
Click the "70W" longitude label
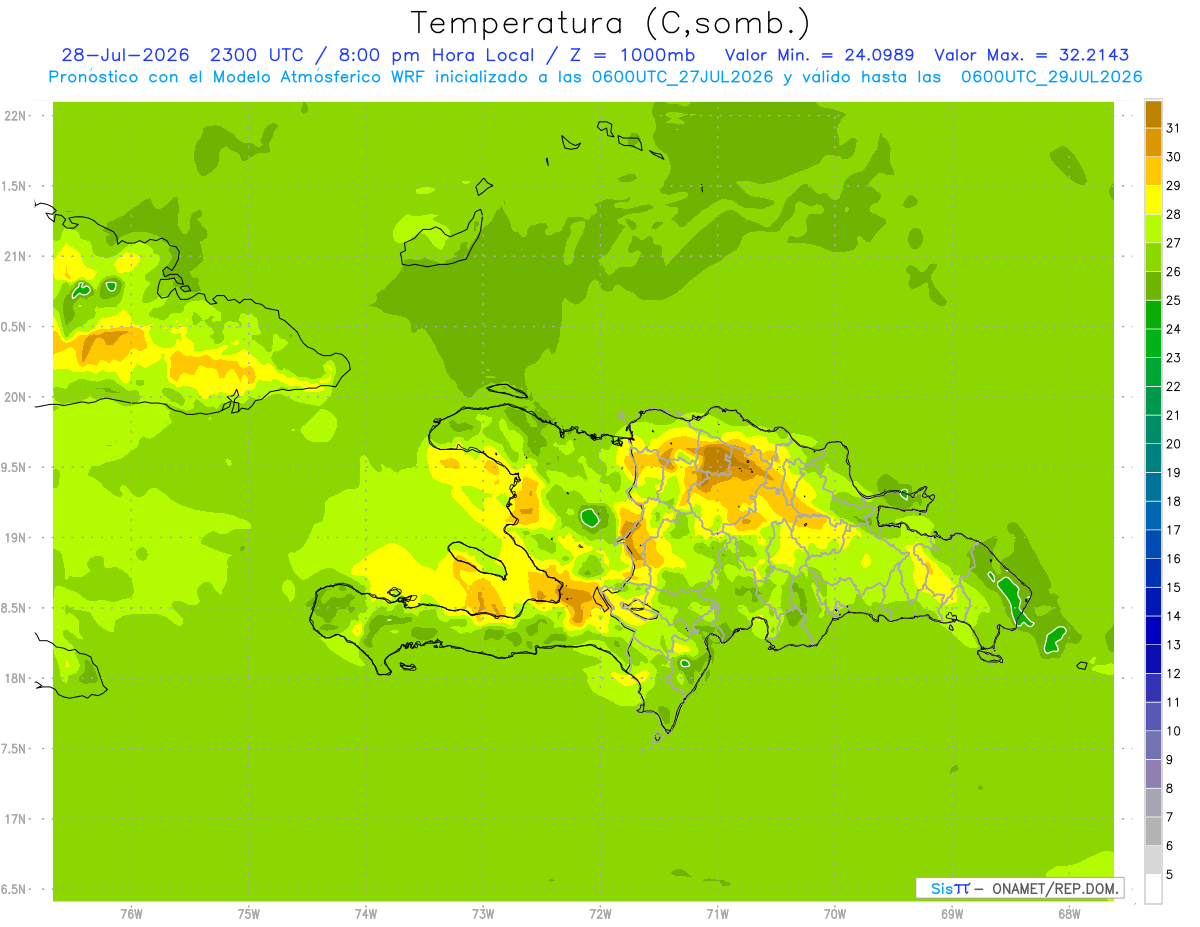pos(835,914)
